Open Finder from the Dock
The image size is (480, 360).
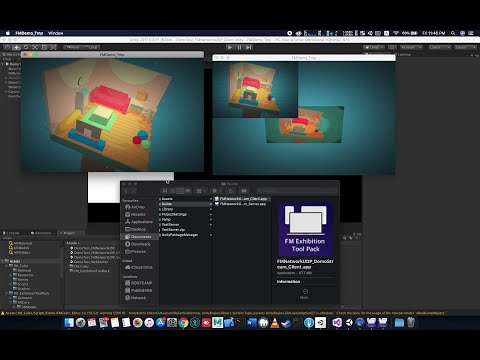pos(69,322)
